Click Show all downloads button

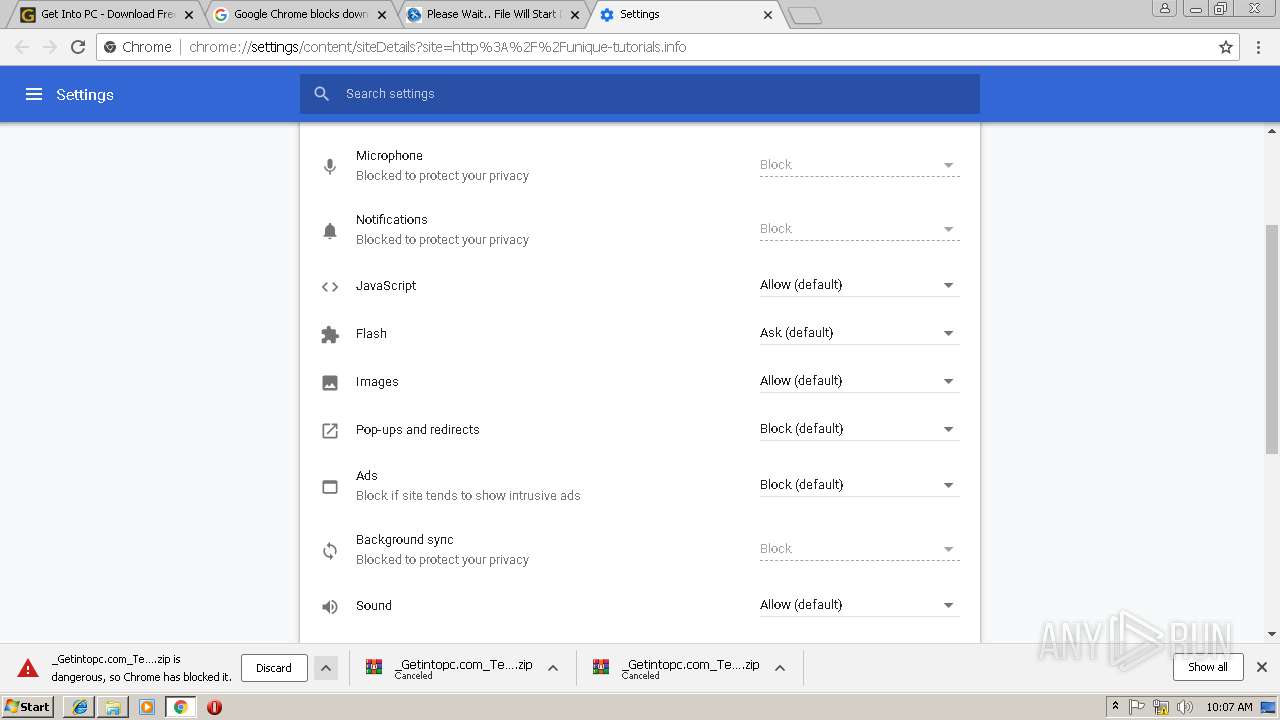1208,667
